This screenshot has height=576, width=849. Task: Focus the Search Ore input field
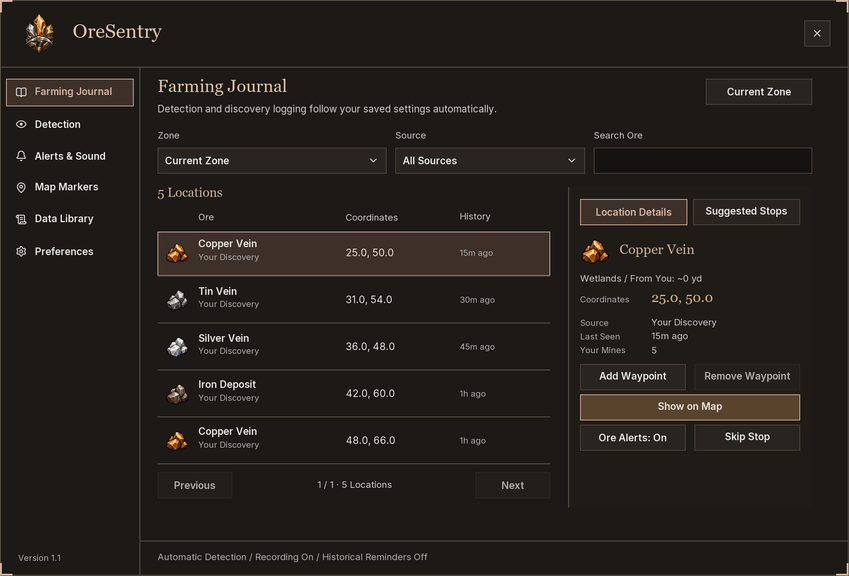[703, 161]
